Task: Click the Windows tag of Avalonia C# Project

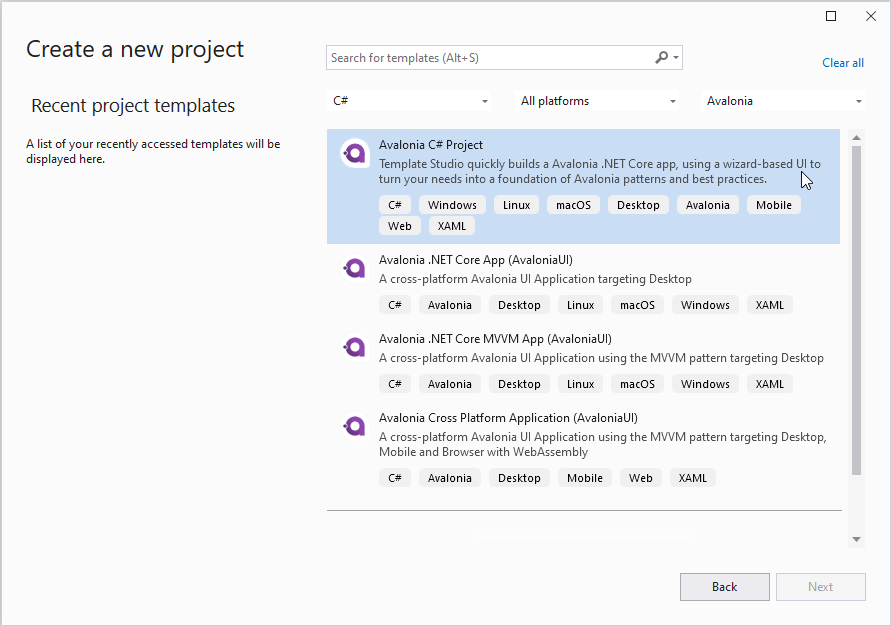Action: click(x=452, y=205)
